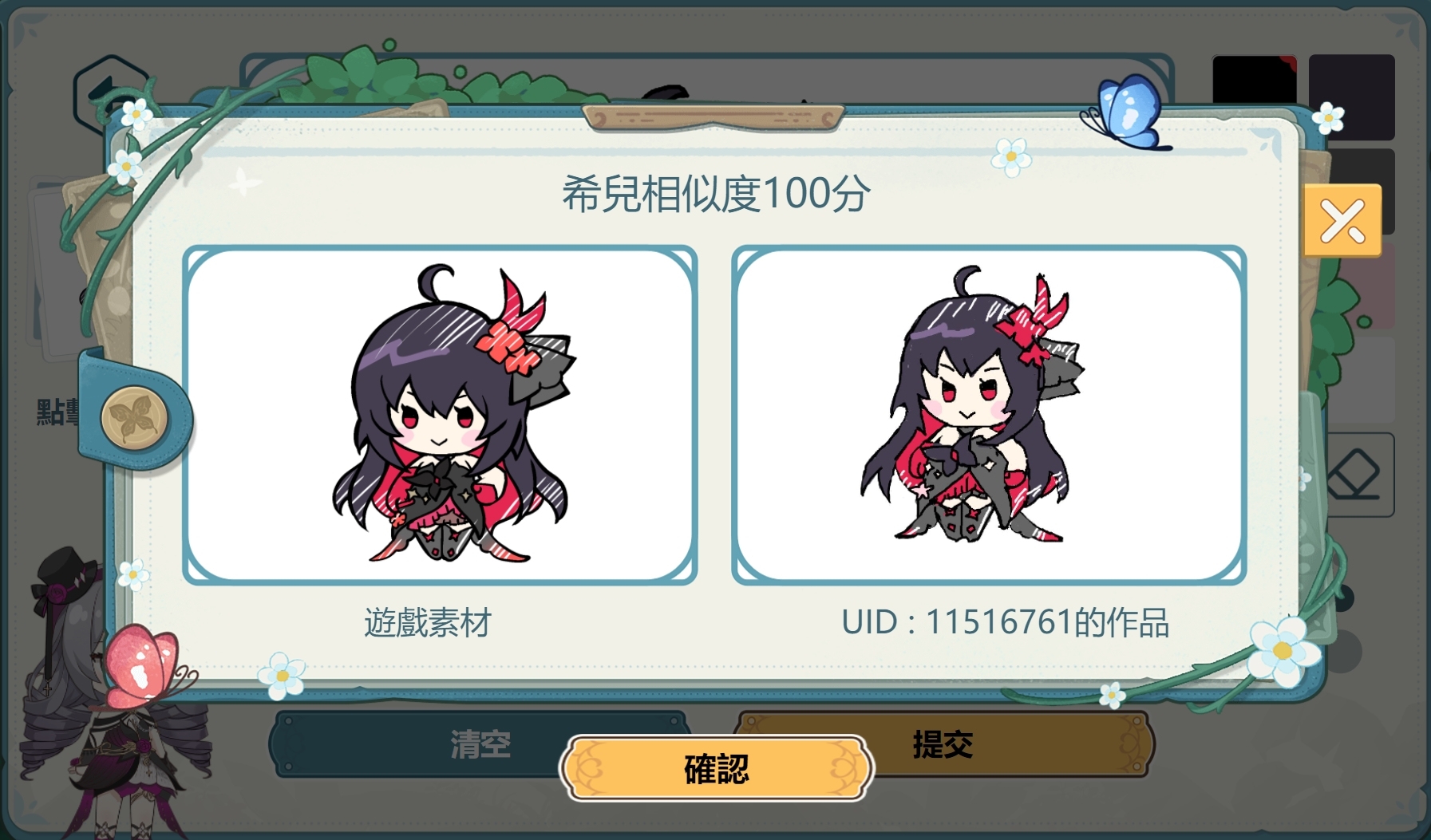1431x840 pixels.
Task: Confirm the result with 確認 button
Action: [x=716, y=768]
